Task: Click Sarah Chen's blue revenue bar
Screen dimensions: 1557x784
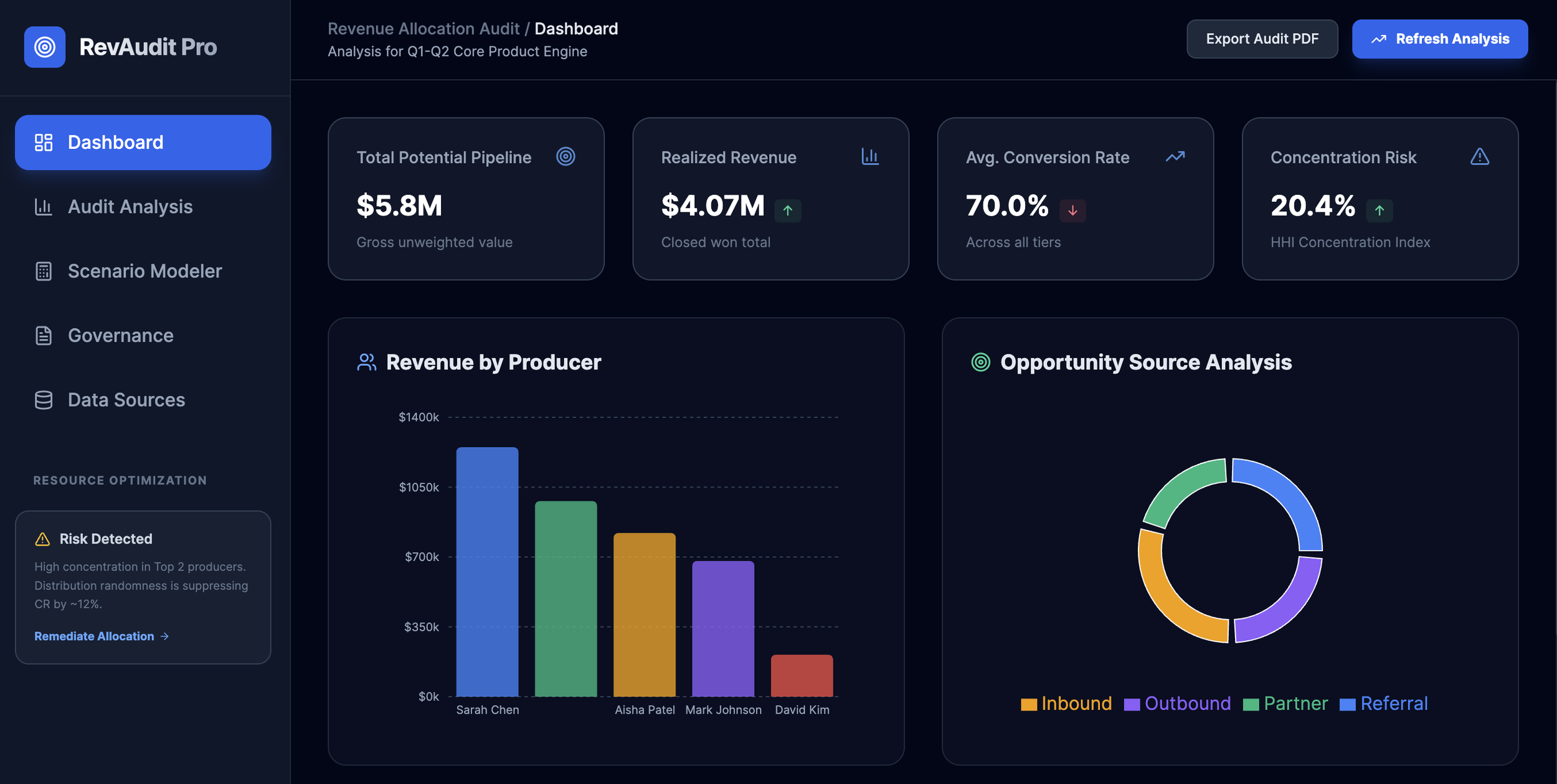Action: tap(487, 571)
